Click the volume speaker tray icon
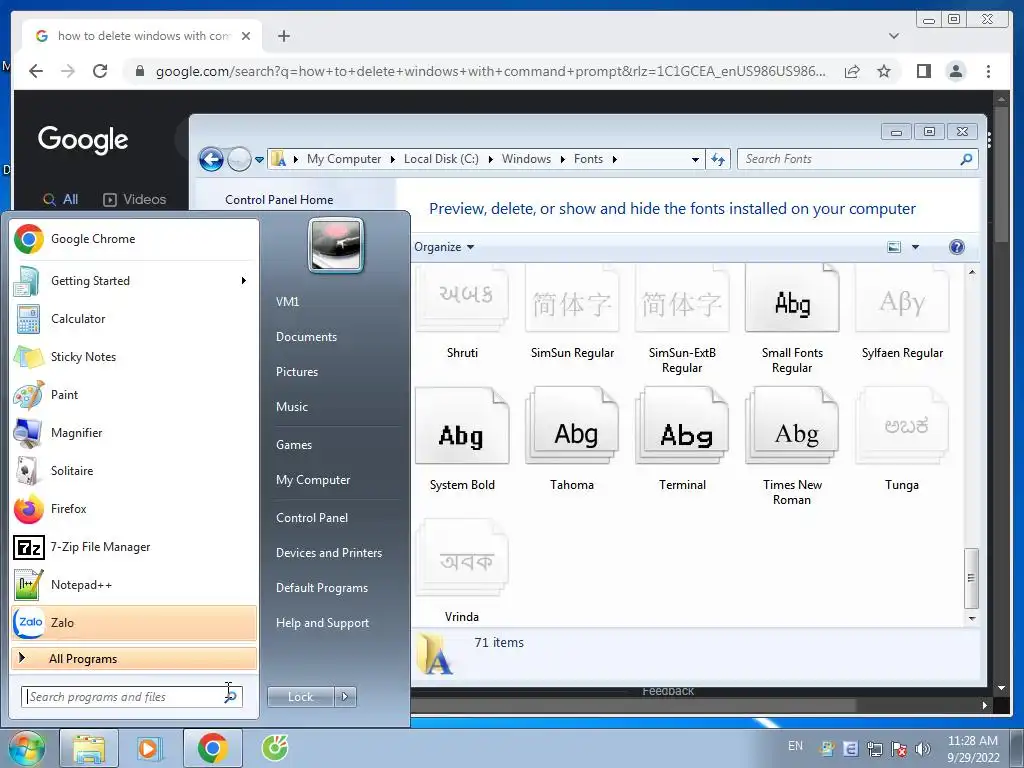 point(923,749)
